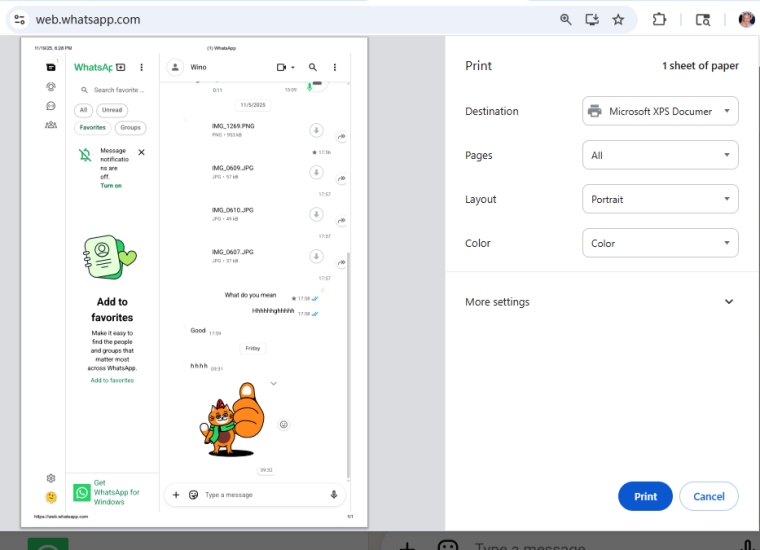Click the video call icon in the preview
This screenshot has width=760, height=550.
(283, 67)
